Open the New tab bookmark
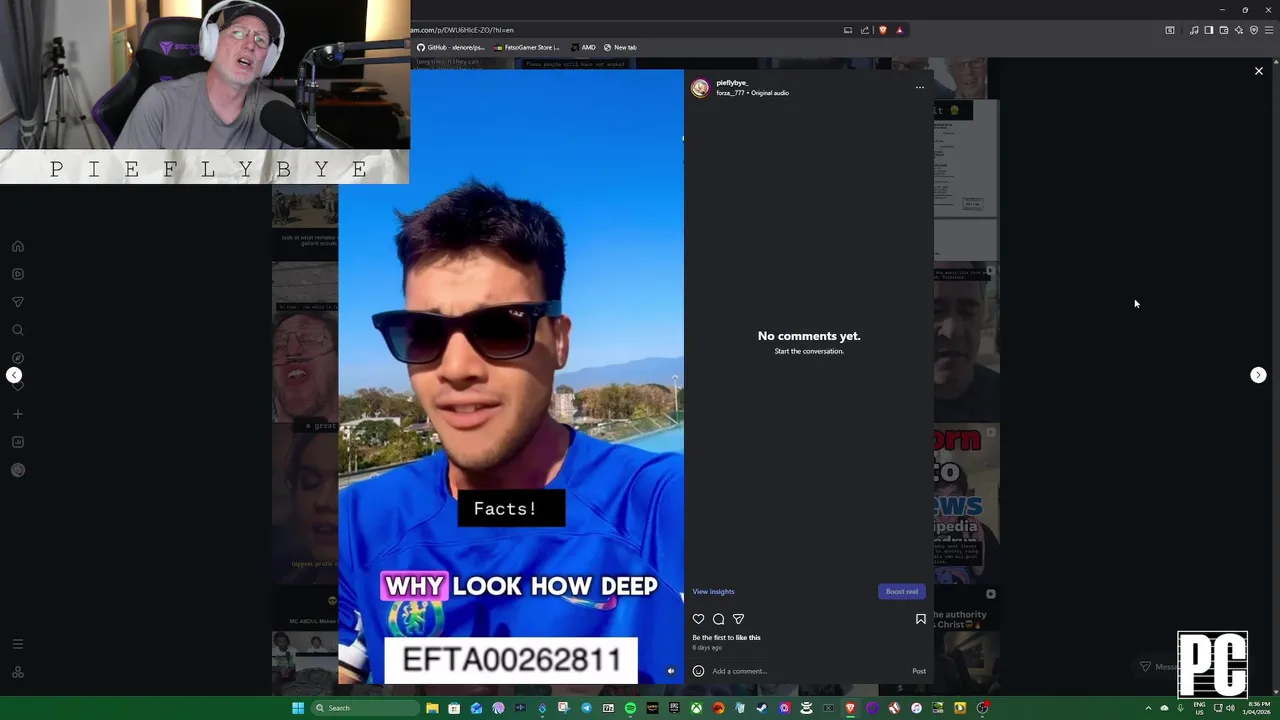The height and width of the screenshot is (720, 1280). click(620, 47)
